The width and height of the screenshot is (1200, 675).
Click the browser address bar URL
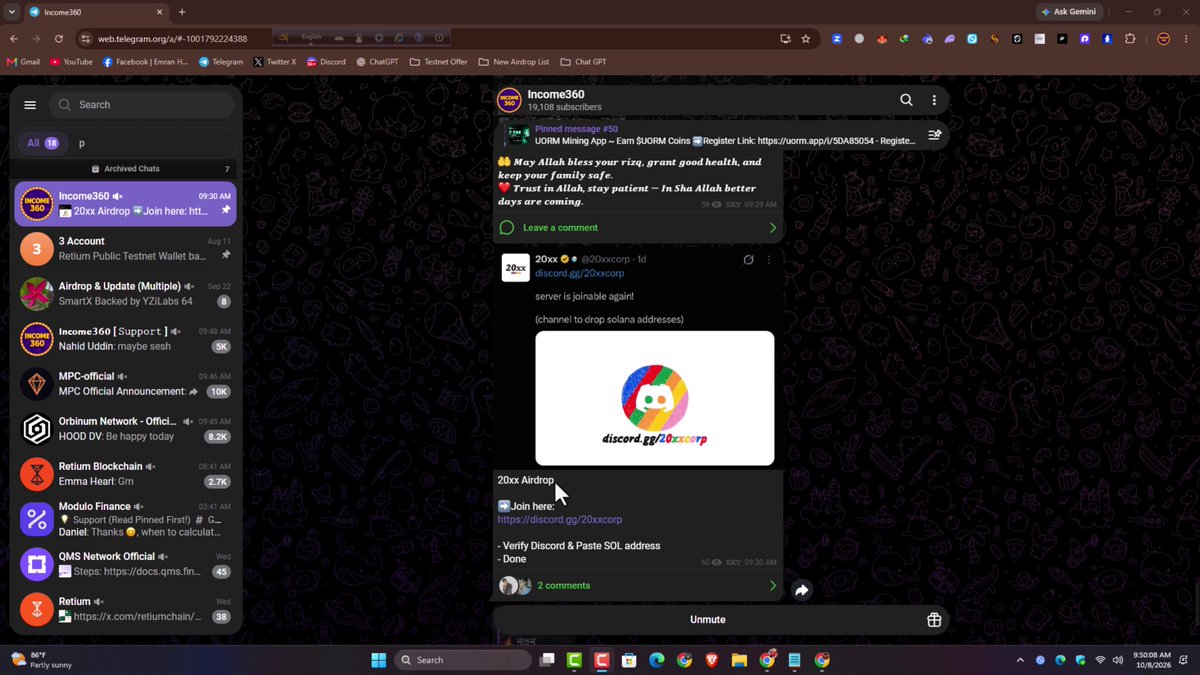(x=172, y=39)
